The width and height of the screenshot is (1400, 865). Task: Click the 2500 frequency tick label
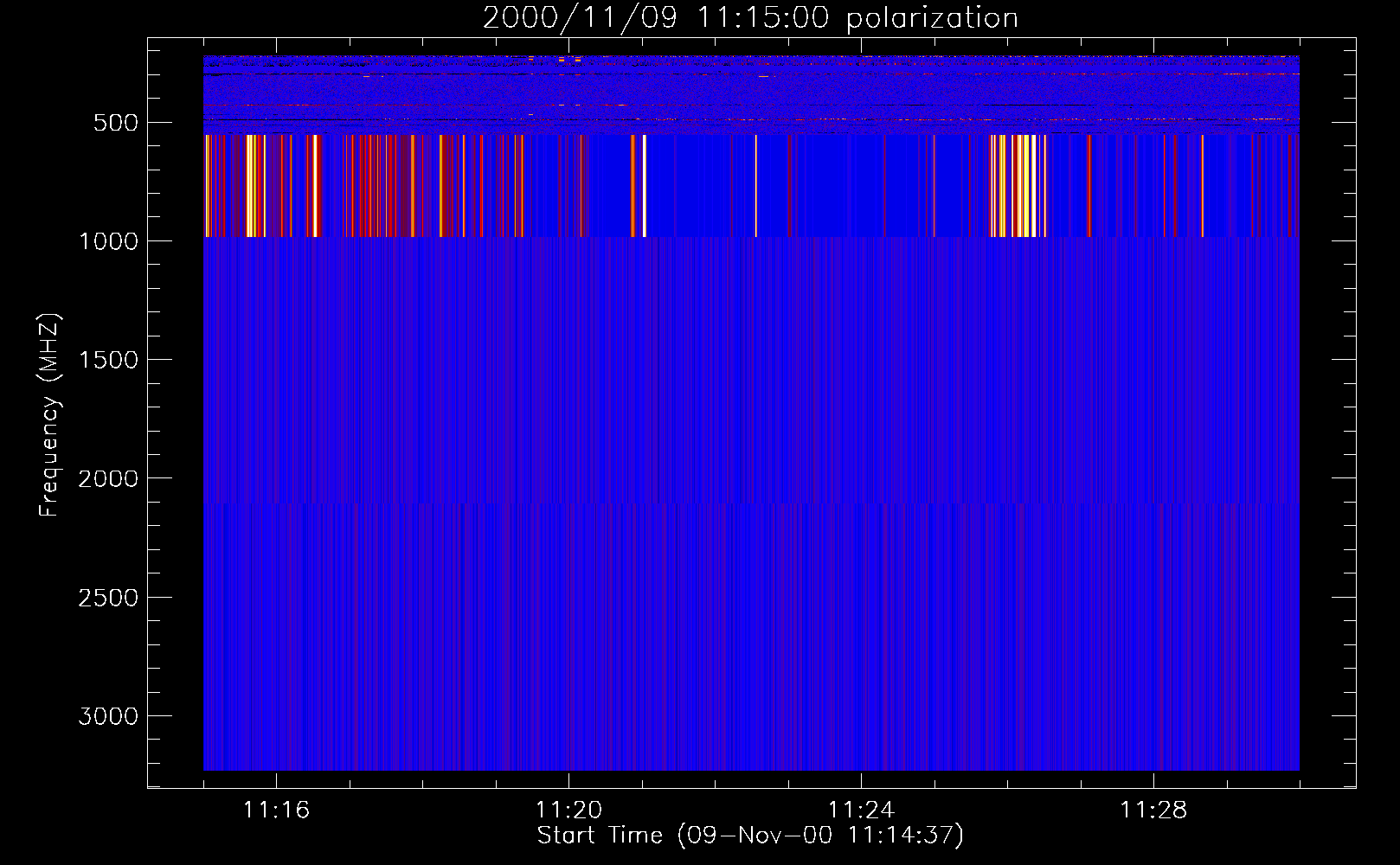pyautogui.click(x=108, y=598)
